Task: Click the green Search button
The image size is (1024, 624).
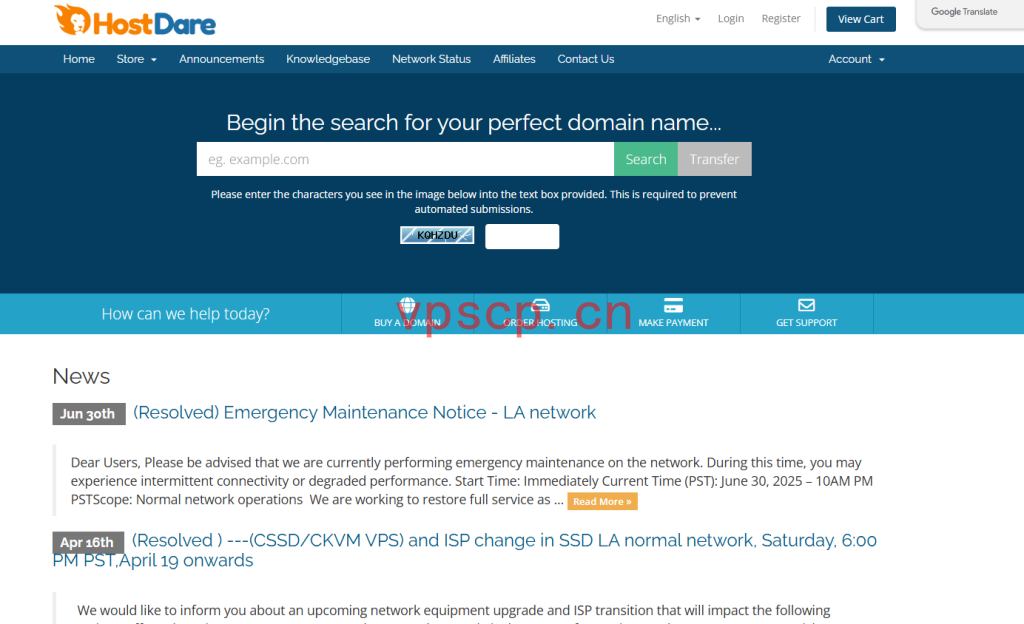Action: pos(646,159)
